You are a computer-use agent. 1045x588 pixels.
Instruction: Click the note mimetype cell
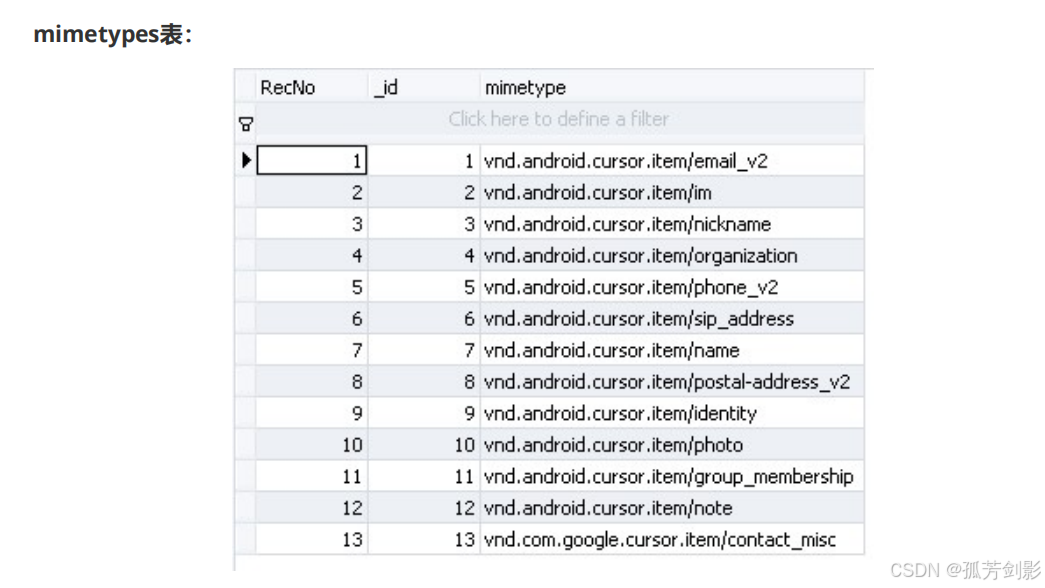pyautogui.click(x=608, y=508)
